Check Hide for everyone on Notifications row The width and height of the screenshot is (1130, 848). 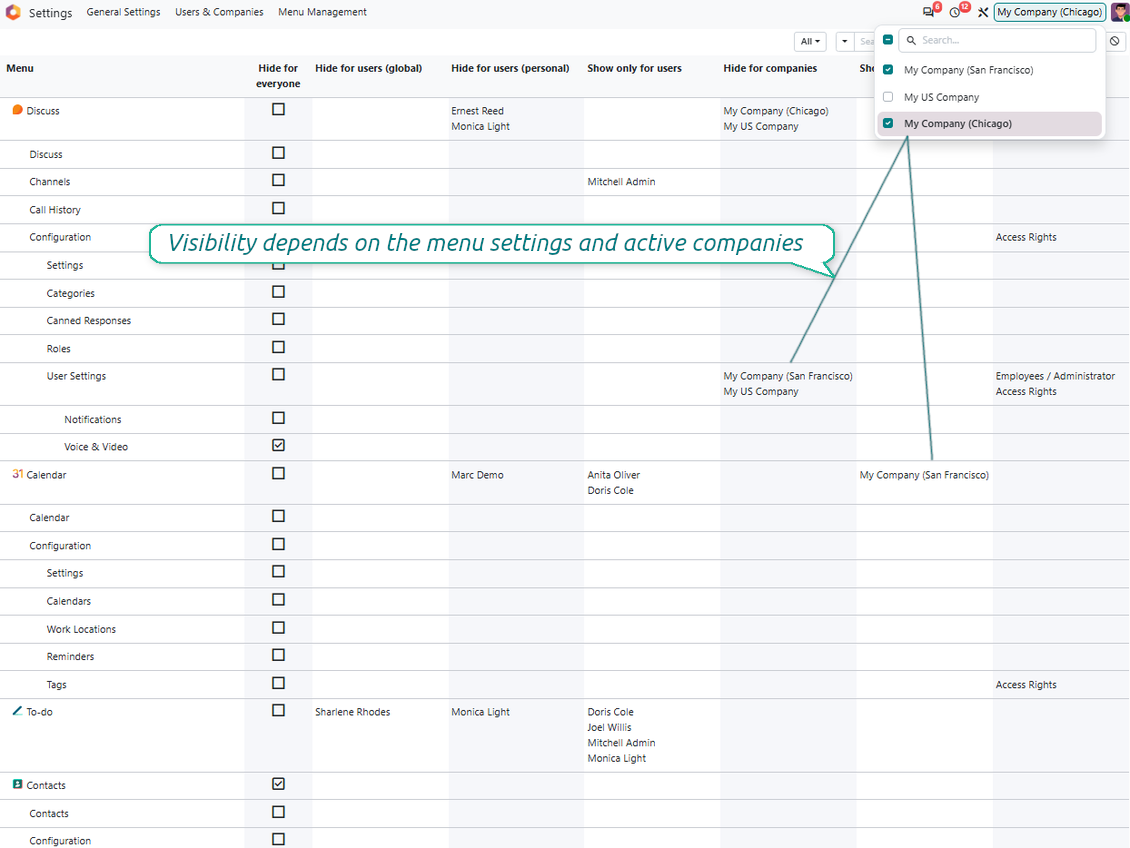pyautogui.click(x=278, y=418)
